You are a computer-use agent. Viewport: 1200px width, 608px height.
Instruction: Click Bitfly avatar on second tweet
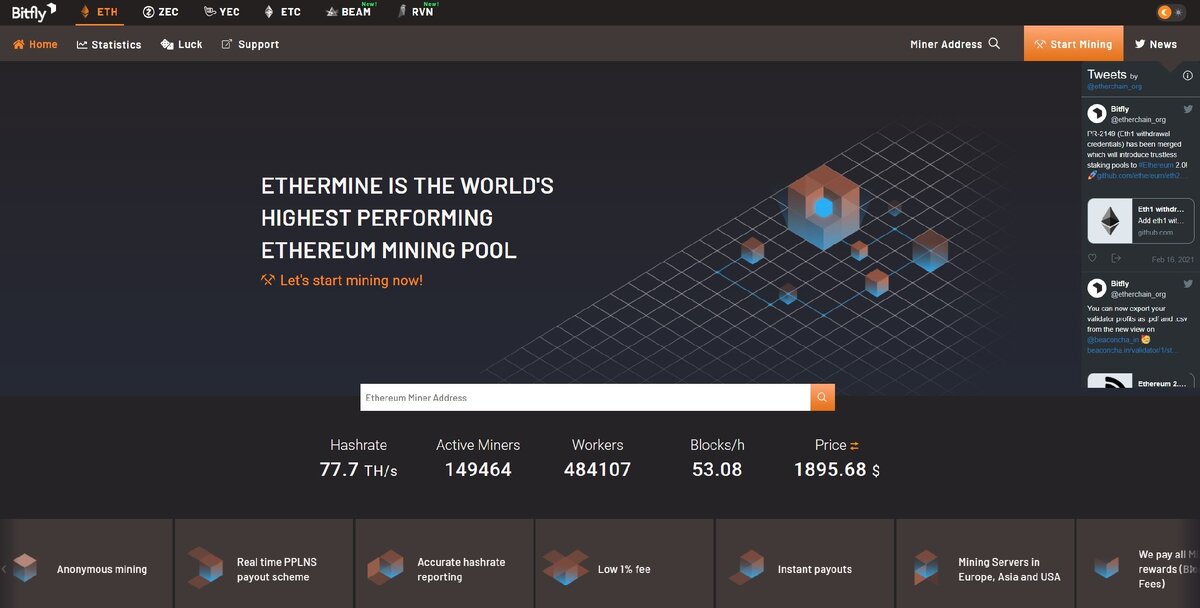1097,288
